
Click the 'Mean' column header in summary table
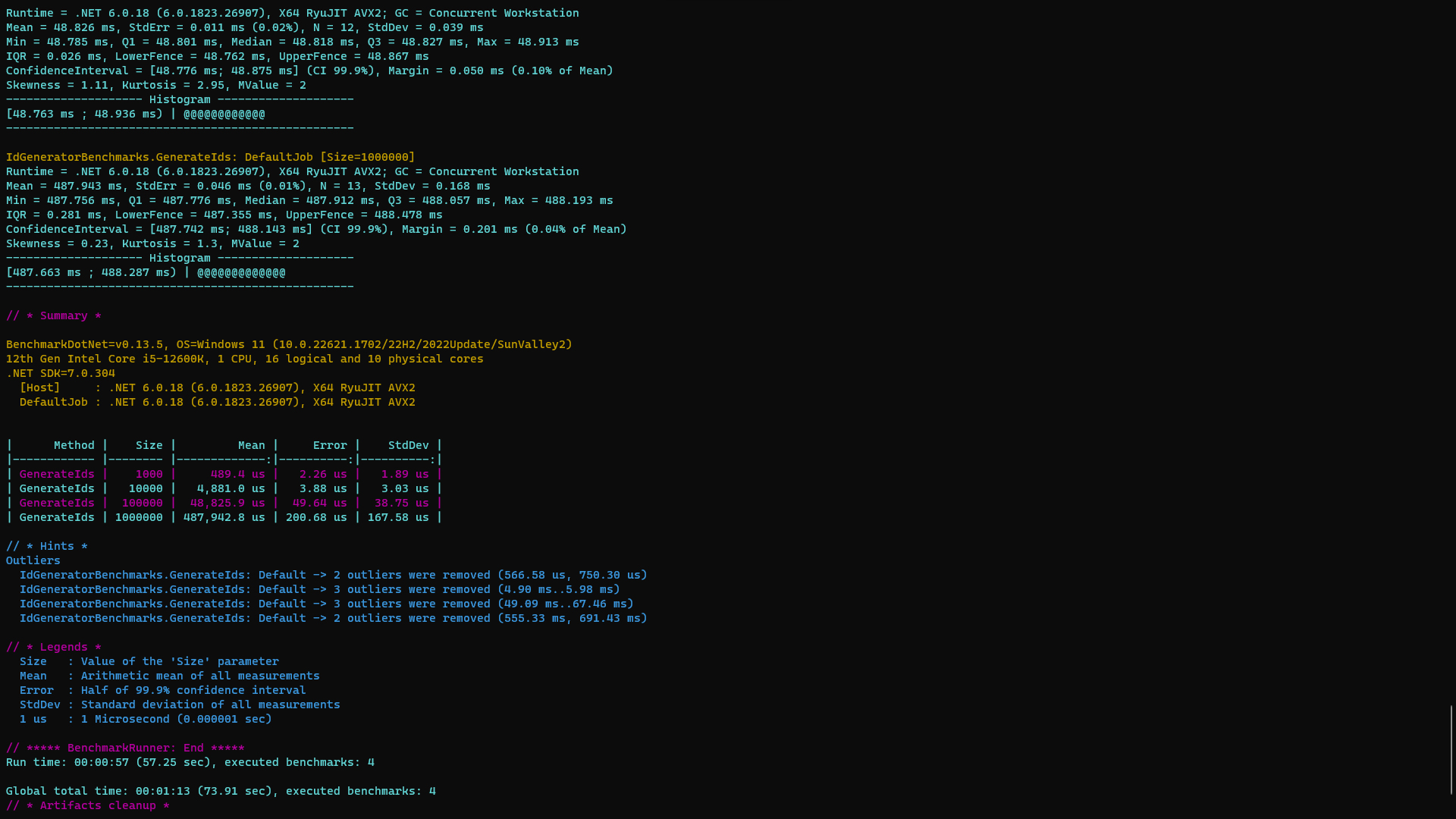[251, 445]
